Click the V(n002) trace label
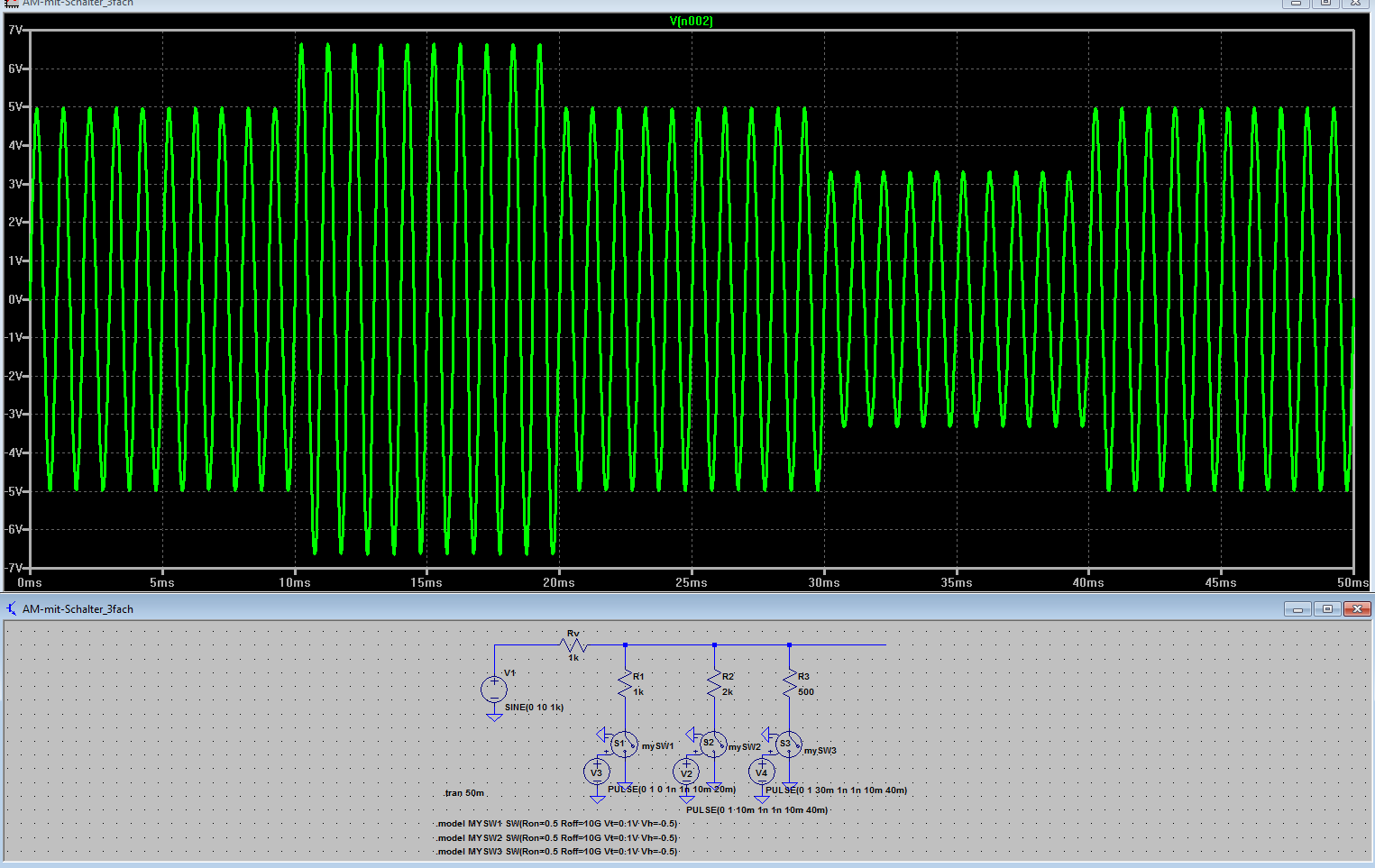Image resolution: width=1375 pixels, height=868 pixels. point(691,21)
